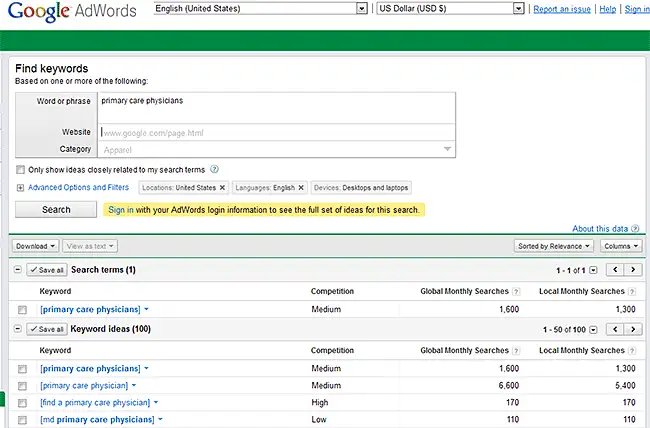This screenshot has width=650, height=428.
Task: Sort Keyword ideas by Competition header
Action: coord(332,350)
